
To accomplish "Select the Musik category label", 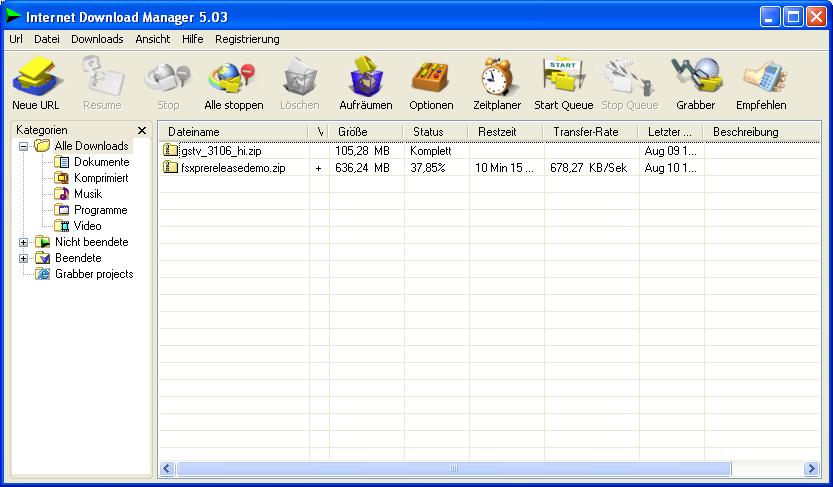I will point(88,194).
